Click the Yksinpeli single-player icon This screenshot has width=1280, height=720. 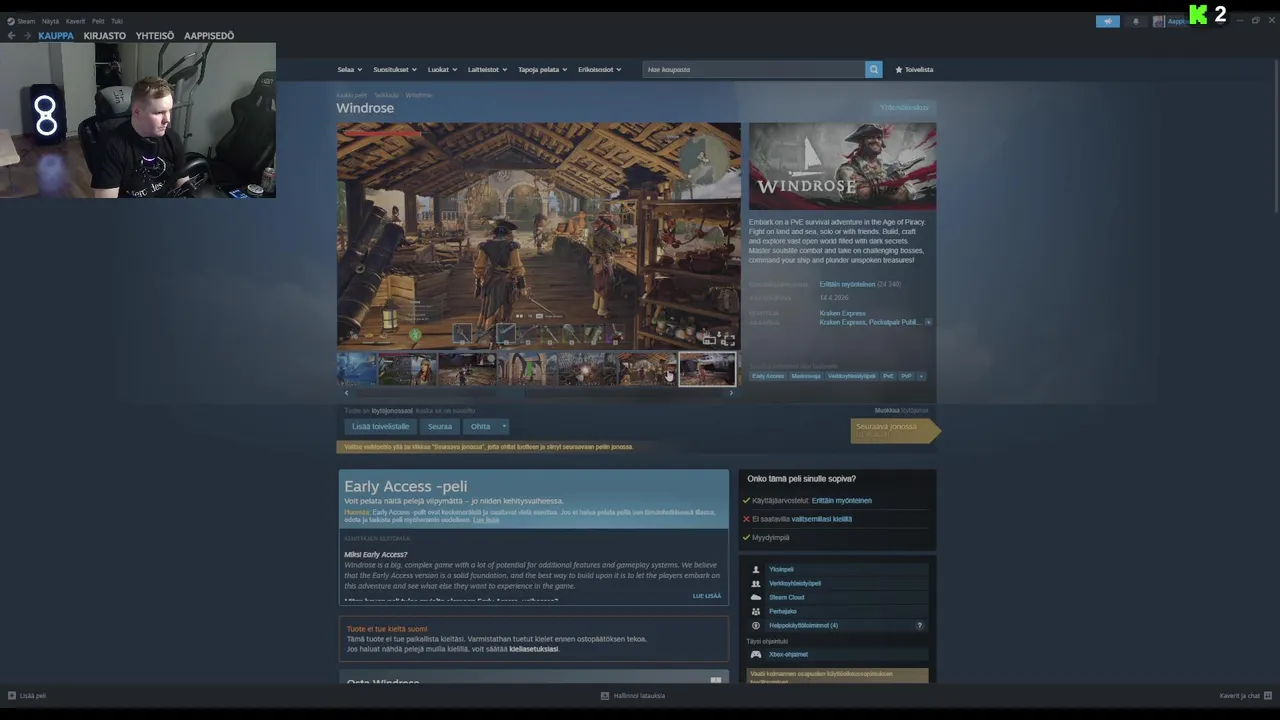coord(756,569)
